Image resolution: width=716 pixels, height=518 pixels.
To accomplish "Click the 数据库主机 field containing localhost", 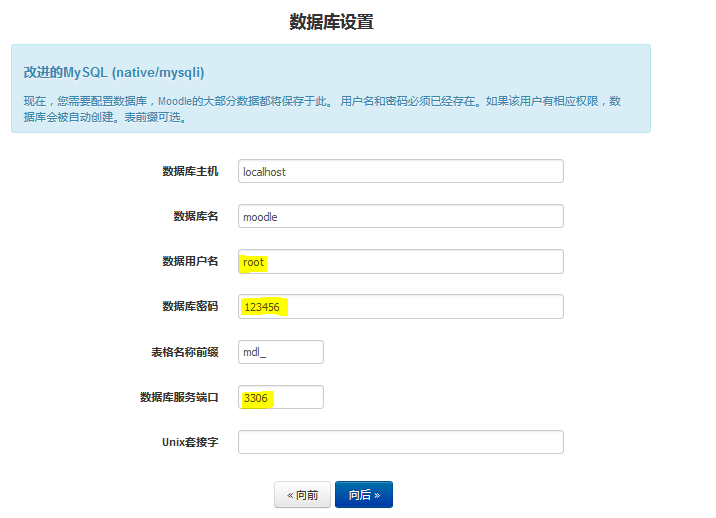I will 400,171.
